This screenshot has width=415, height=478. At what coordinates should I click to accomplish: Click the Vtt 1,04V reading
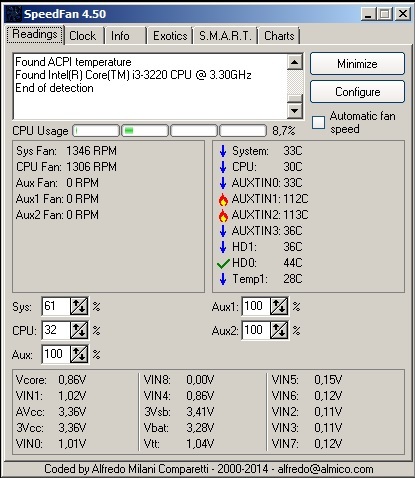pyautogui.click(x=179, y=444)
